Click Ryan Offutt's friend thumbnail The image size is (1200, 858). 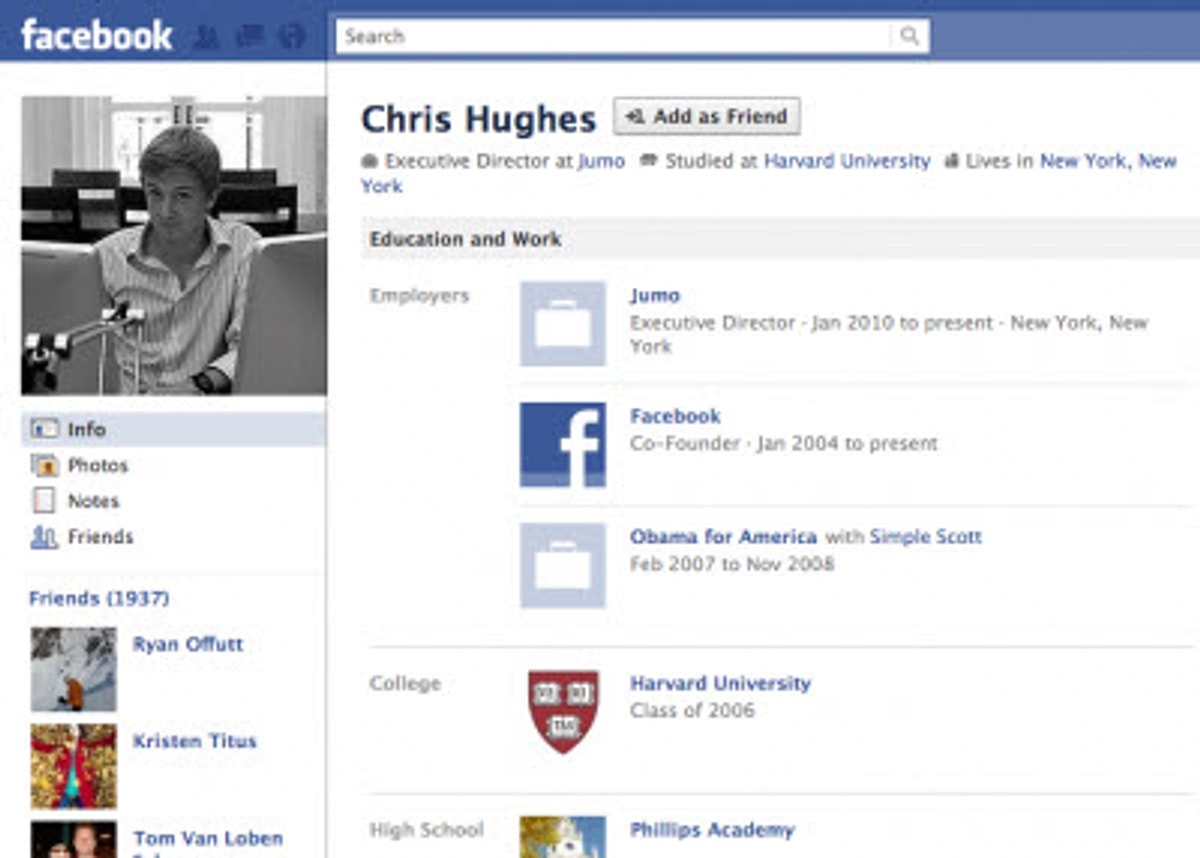pos(73,669)
